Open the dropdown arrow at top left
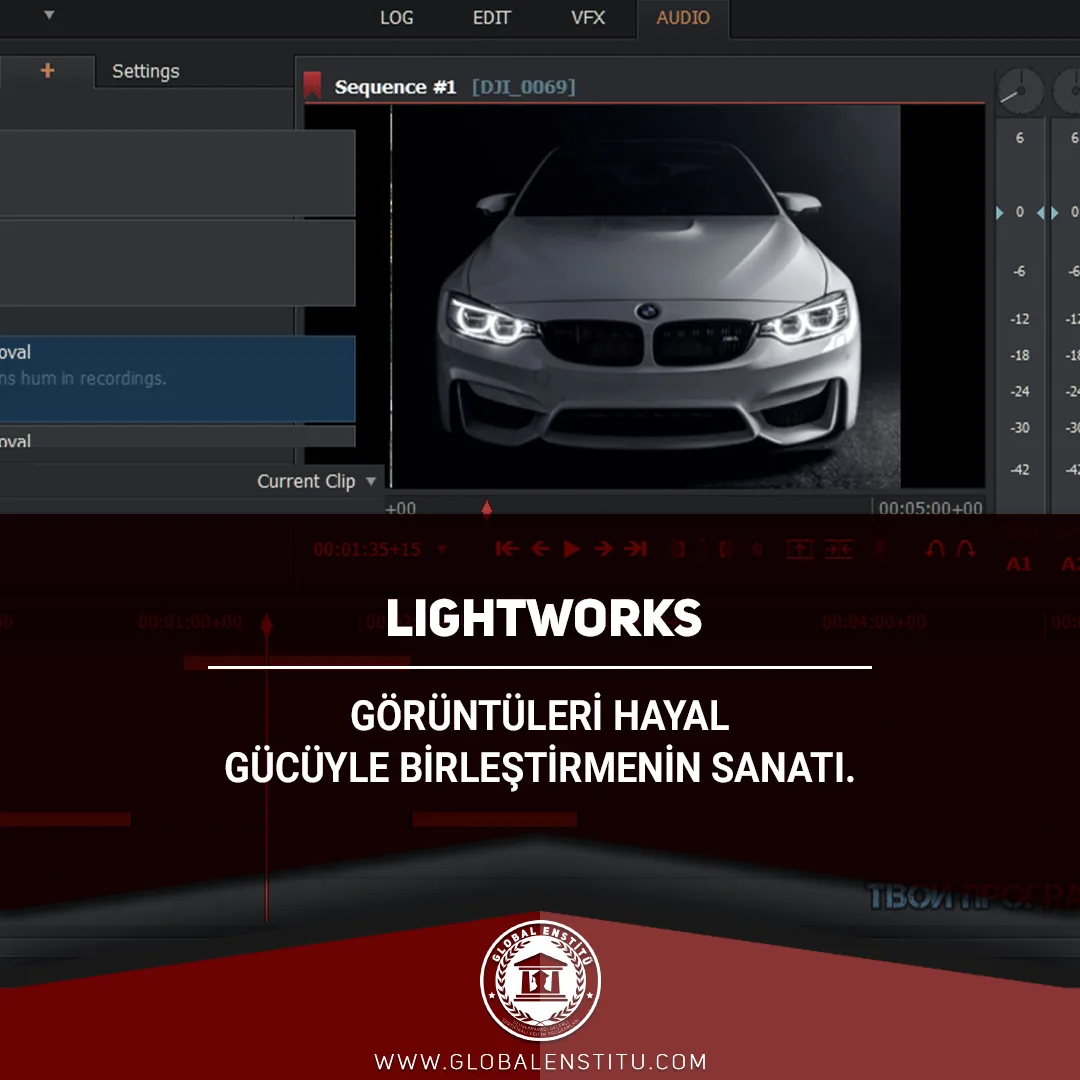1080x1080 pixels. pos(49,14)
